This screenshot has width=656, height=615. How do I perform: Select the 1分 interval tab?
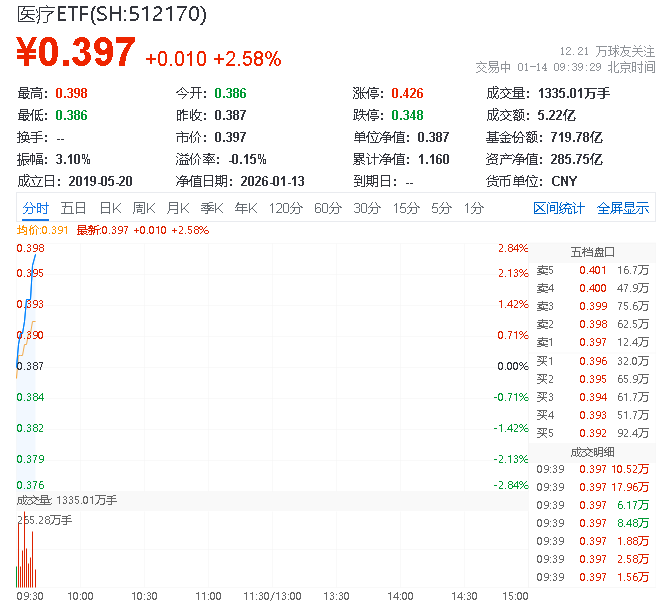pos(473,208)
